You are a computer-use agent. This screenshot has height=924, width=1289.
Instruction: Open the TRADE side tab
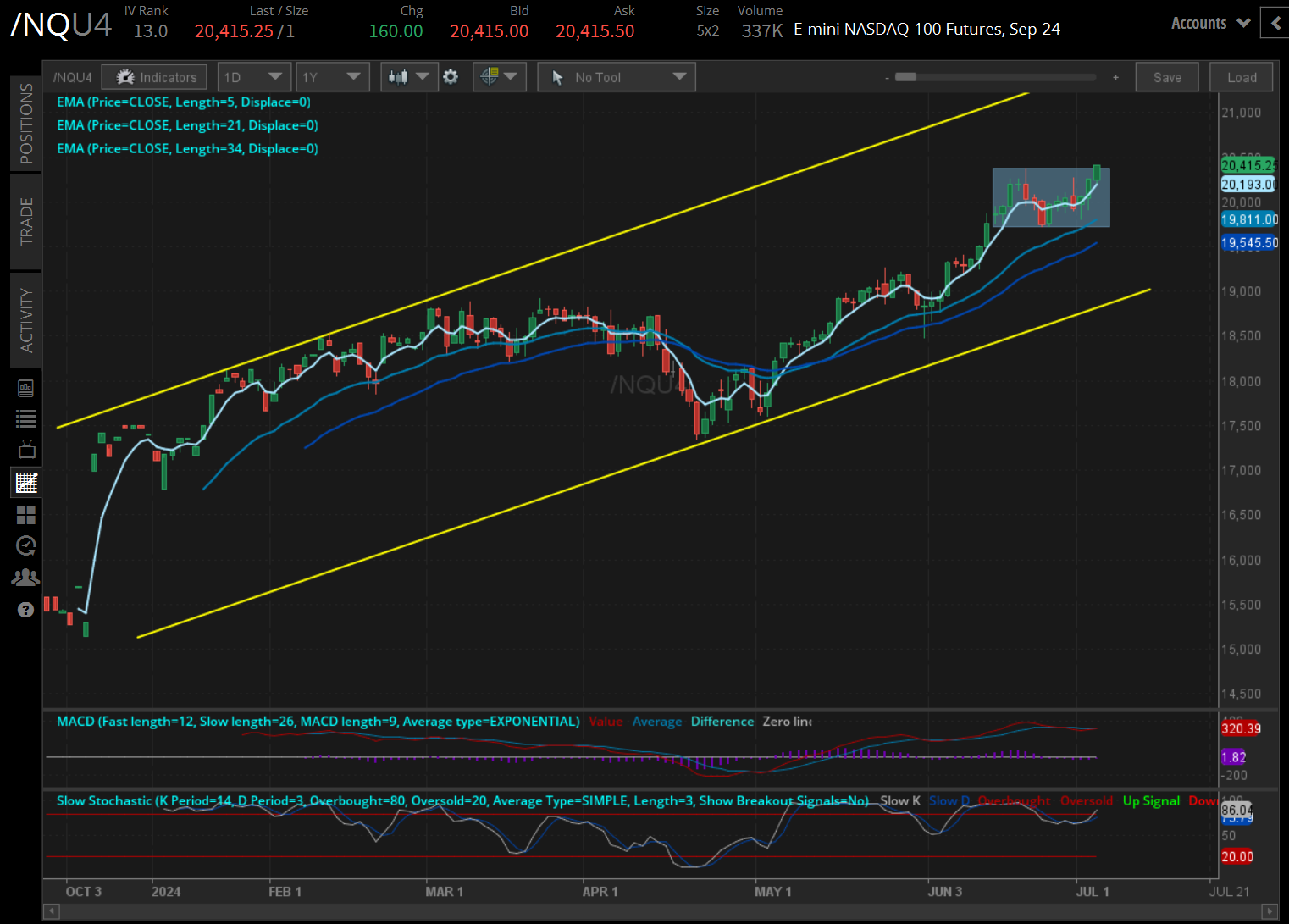click(x=26, y=222)
